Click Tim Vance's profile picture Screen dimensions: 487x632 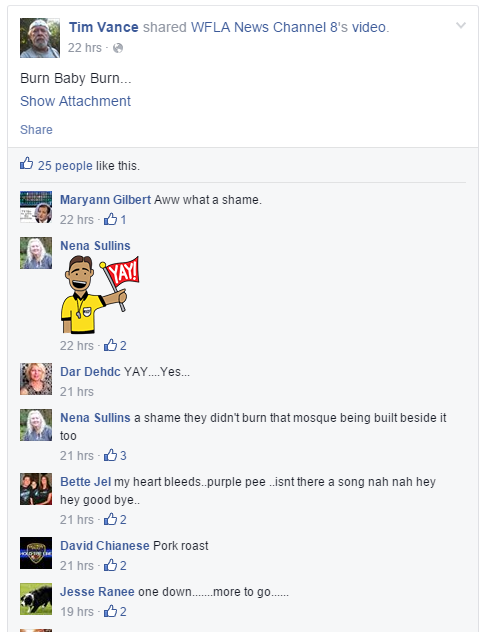(40, 38)
